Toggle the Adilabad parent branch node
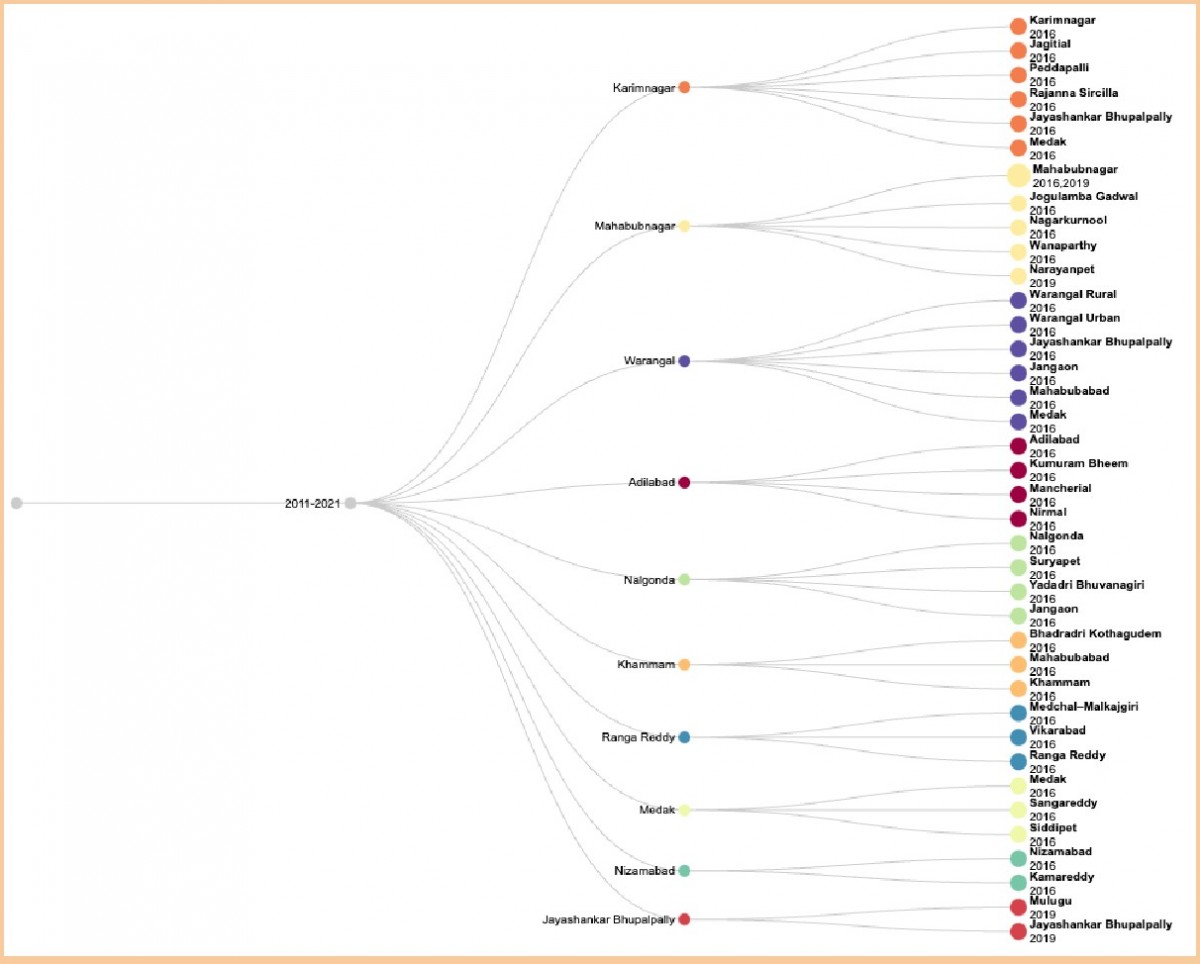Image resolution: width=1200 pixels, height=964 pixels. [684, 482]
